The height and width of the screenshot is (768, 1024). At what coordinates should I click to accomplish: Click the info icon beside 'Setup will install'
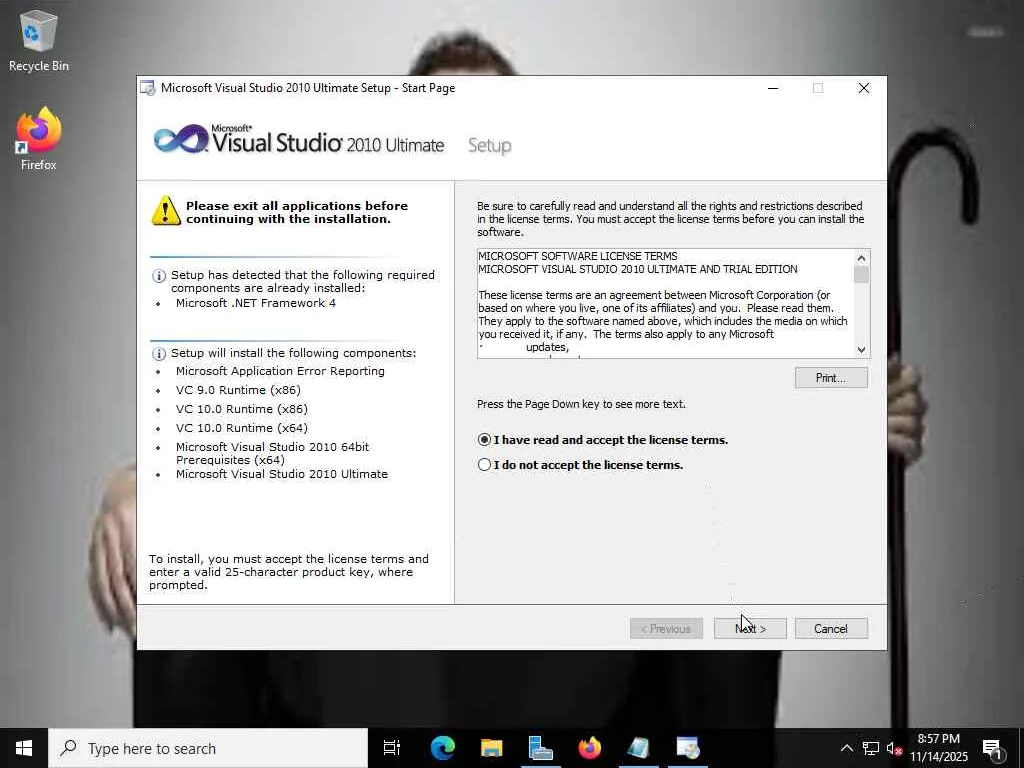coord(159,353)
